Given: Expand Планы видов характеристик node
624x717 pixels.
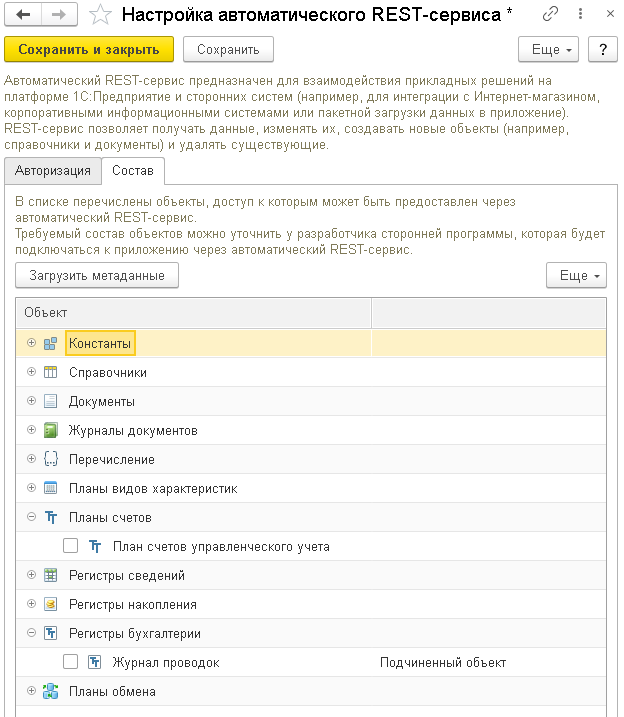Looking at the screenshot, I should pos(31,487).
